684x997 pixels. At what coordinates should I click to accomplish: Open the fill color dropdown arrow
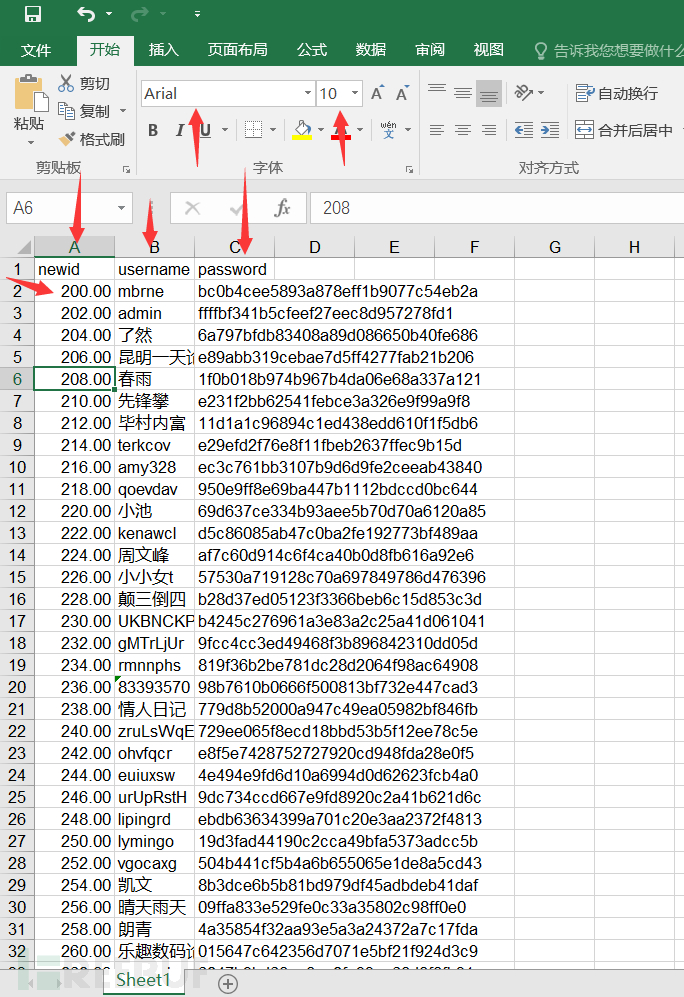click(x=321, y=130)
